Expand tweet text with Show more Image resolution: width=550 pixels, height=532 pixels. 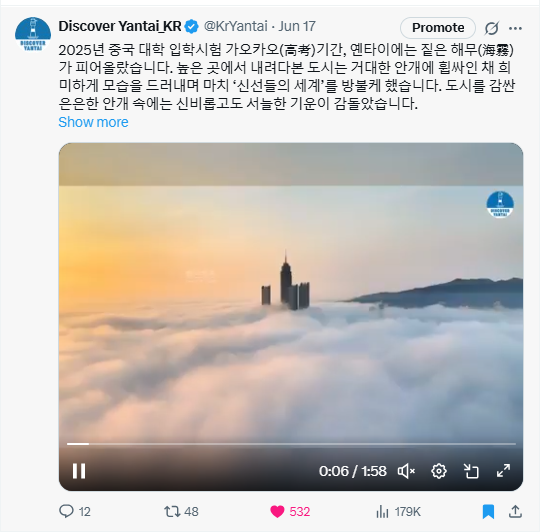click(x=93, y=122)
